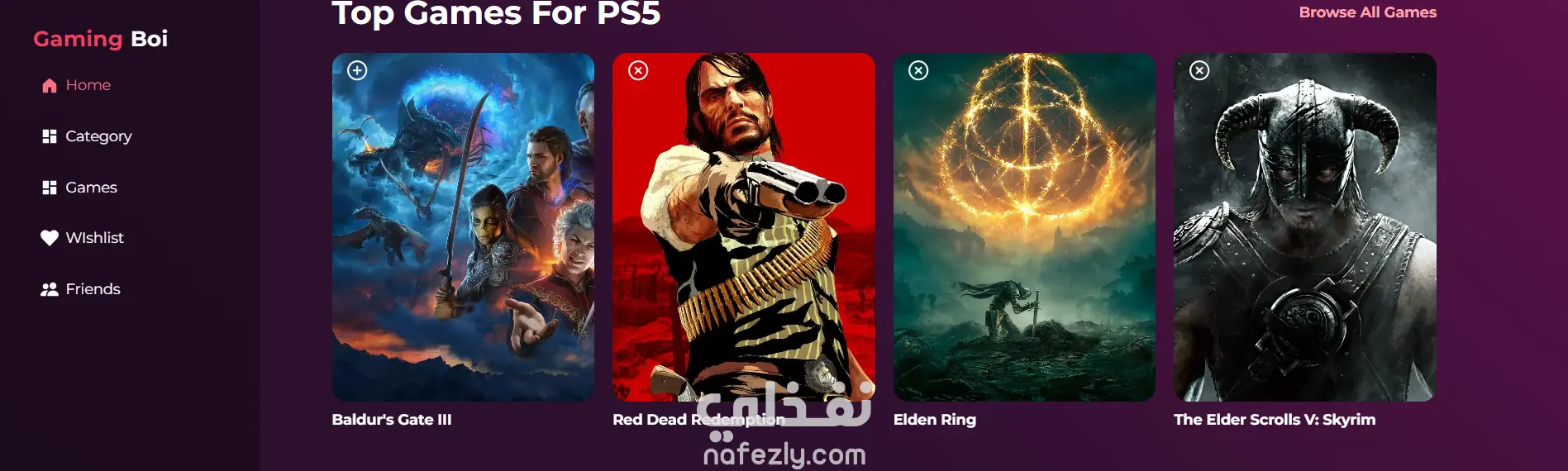Click the Category grid icon
The width and height of the screenshot is (1568, 471).
(x=50, y=136)
